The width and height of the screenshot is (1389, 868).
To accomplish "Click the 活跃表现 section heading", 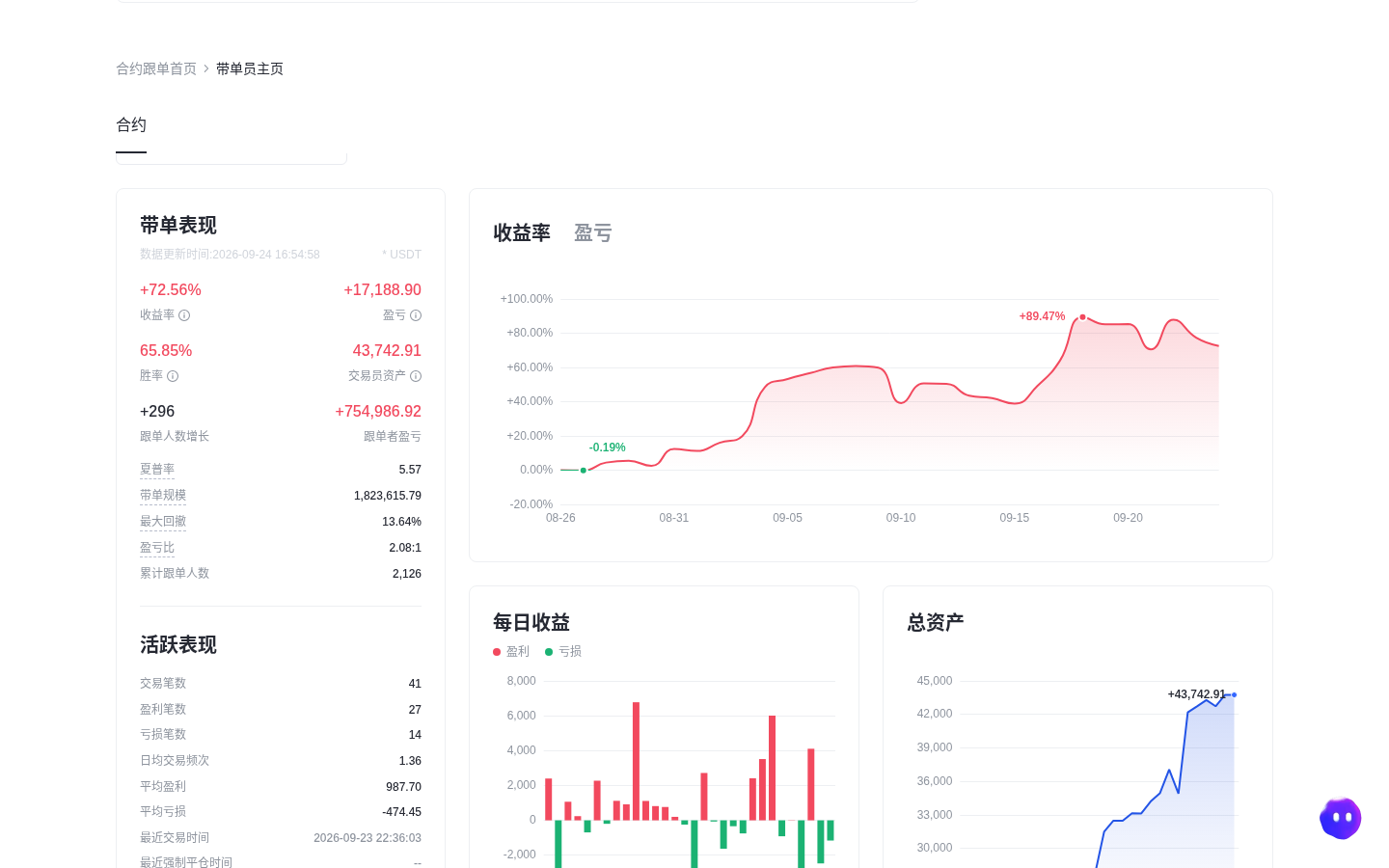I will [178, 645].
